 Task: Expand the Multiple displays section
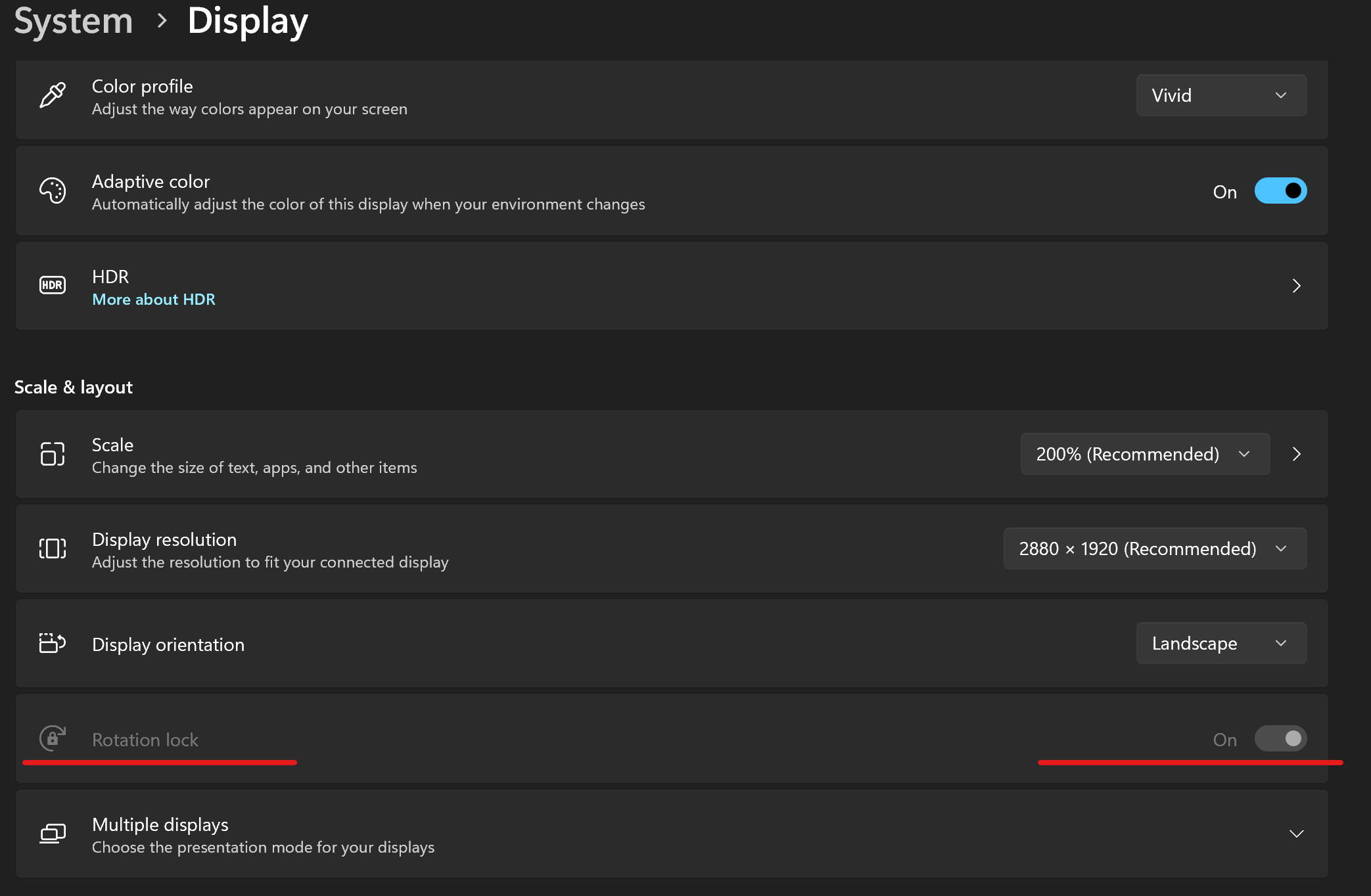[x=1296, y=834]
